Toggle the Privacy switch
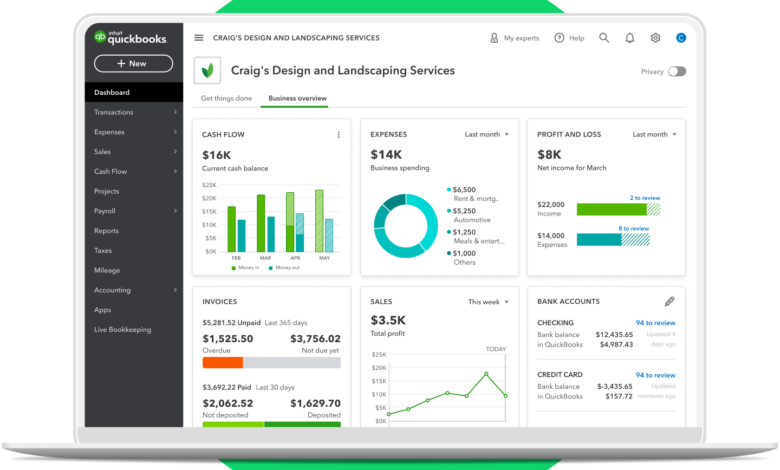The height and width of the screenshot is (470, 780). [x=677, y=72]
